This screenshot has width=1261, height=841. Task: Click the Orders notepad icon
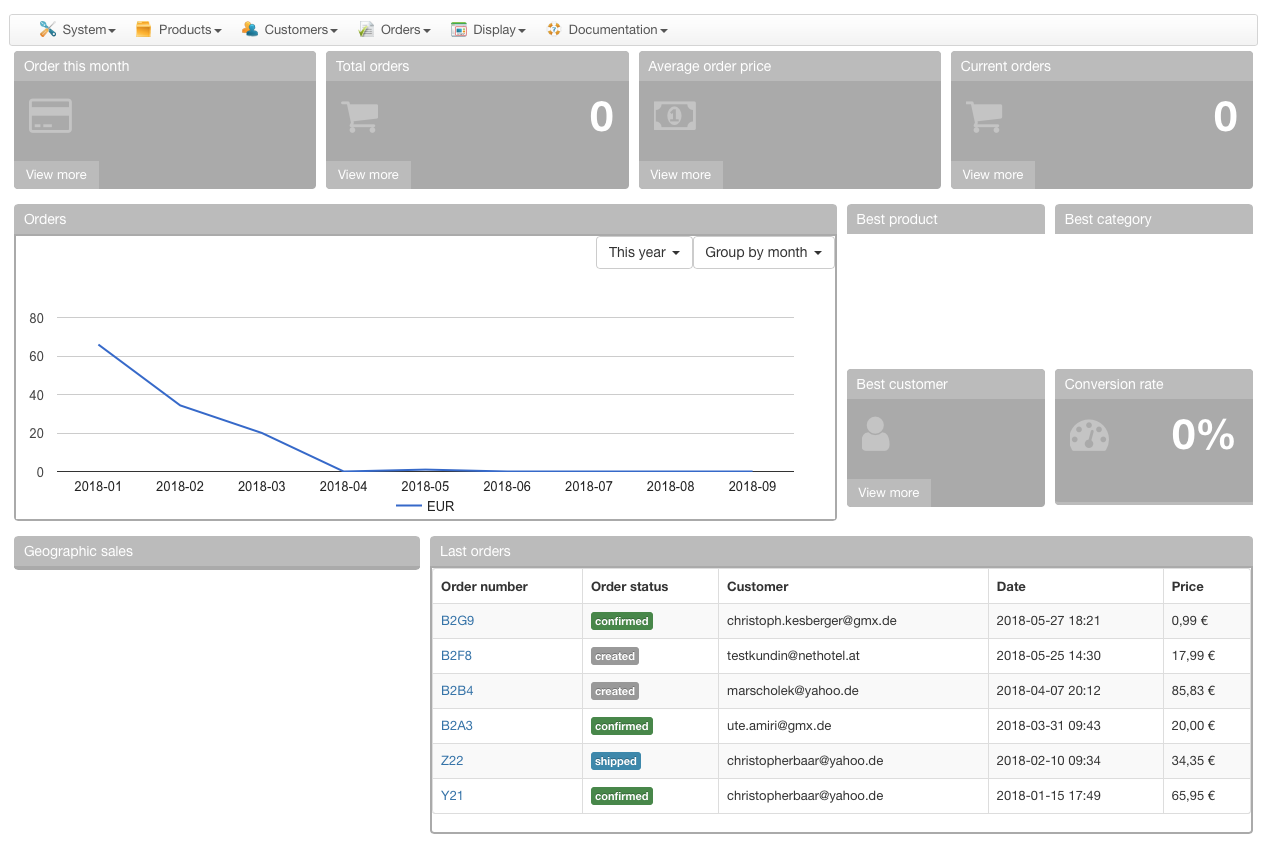(367, 29)
